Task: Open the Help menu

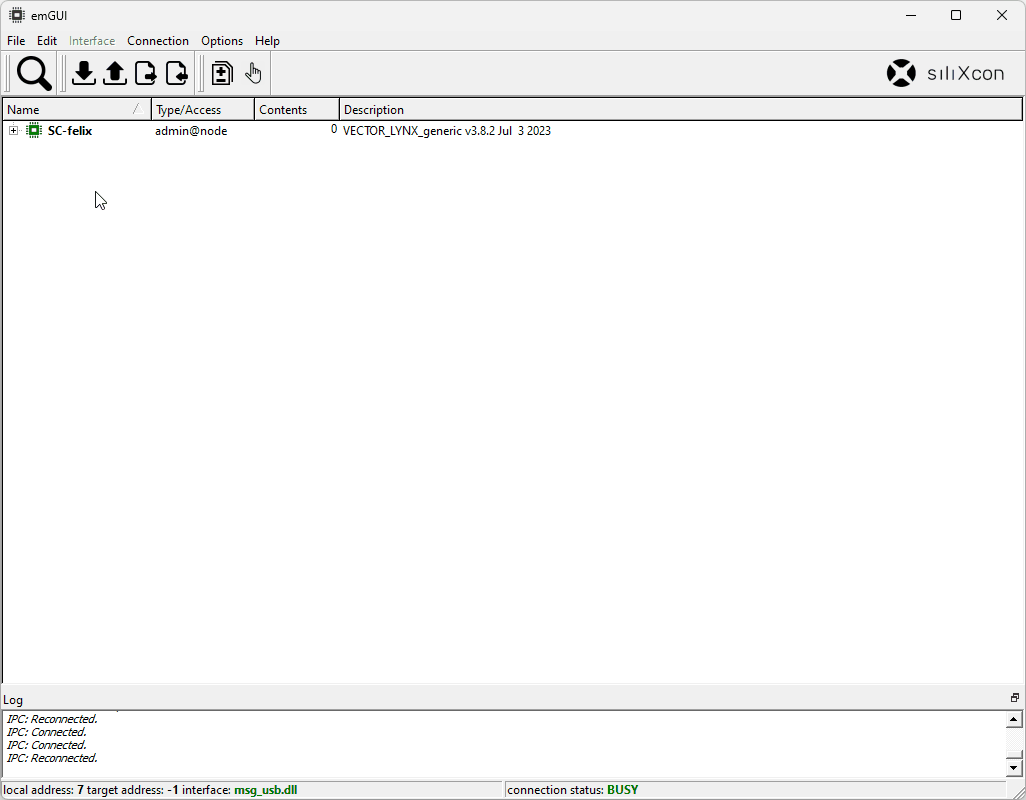Action: (267, 41)
